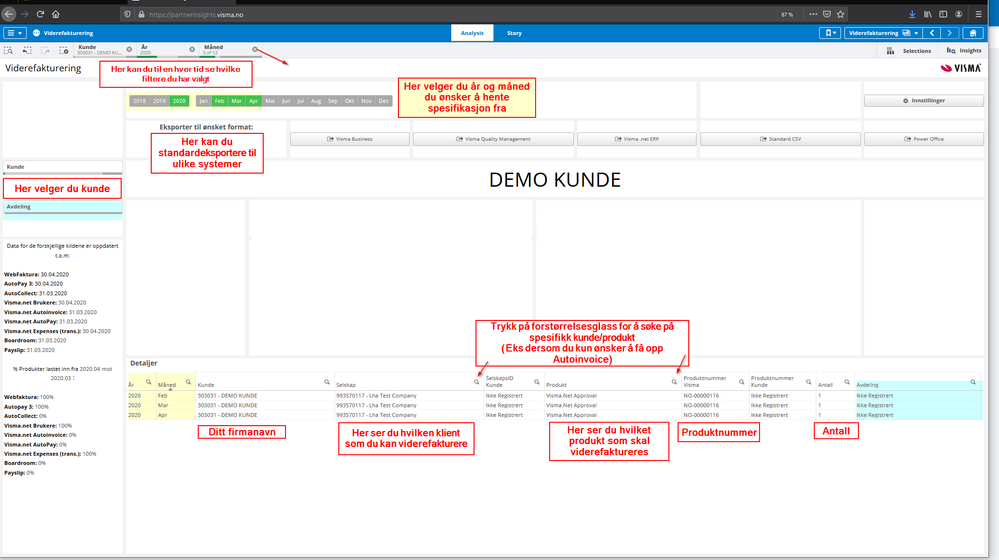This screenshot has width=999, height=560.
Task: Sort table by Måned column header
Action: pyautogui.click(x=167, y=385)
